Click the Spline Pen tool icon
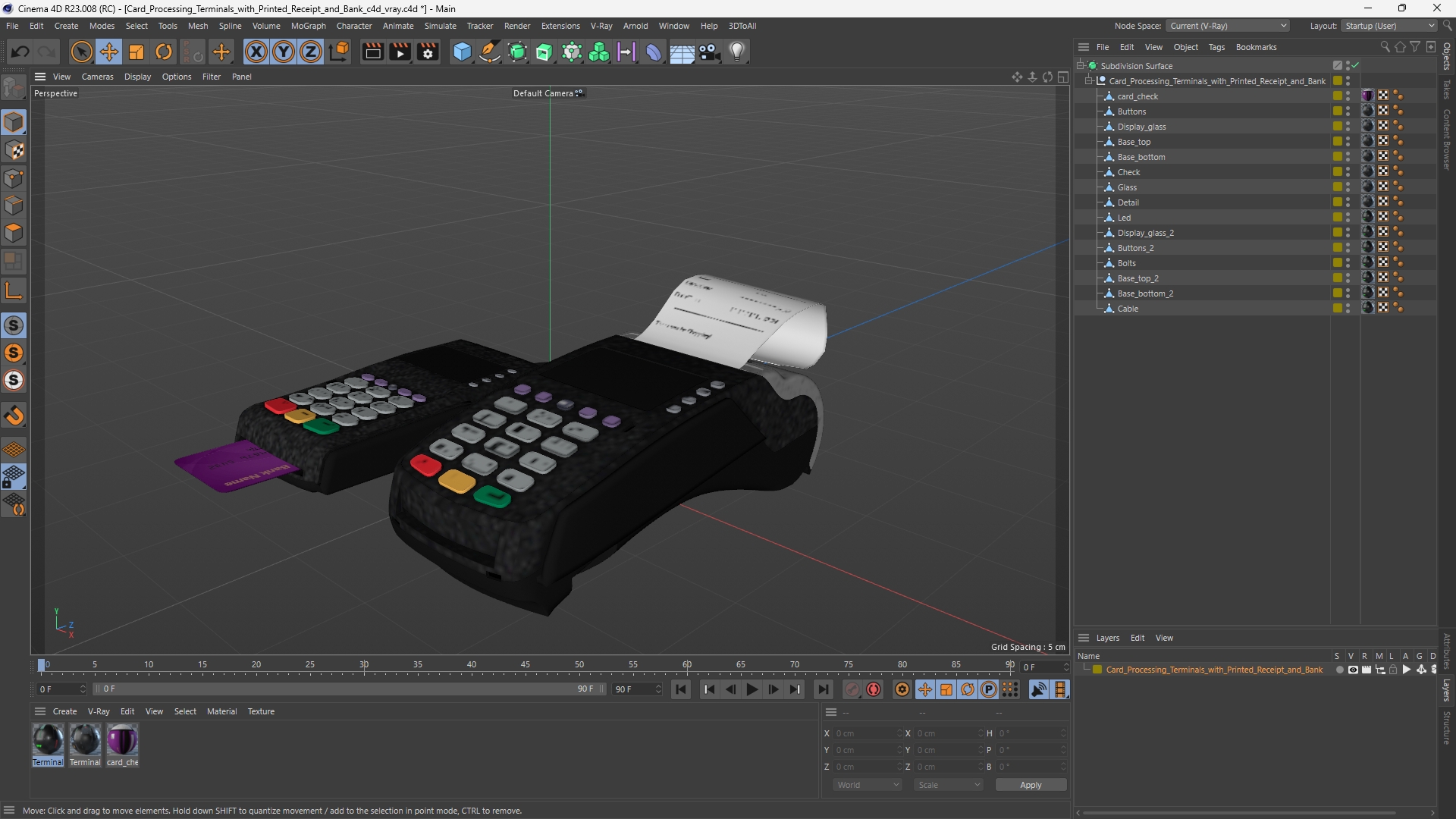Viewport: 1456px width, 819px height. pyautogui.click(x=490, y=52)
